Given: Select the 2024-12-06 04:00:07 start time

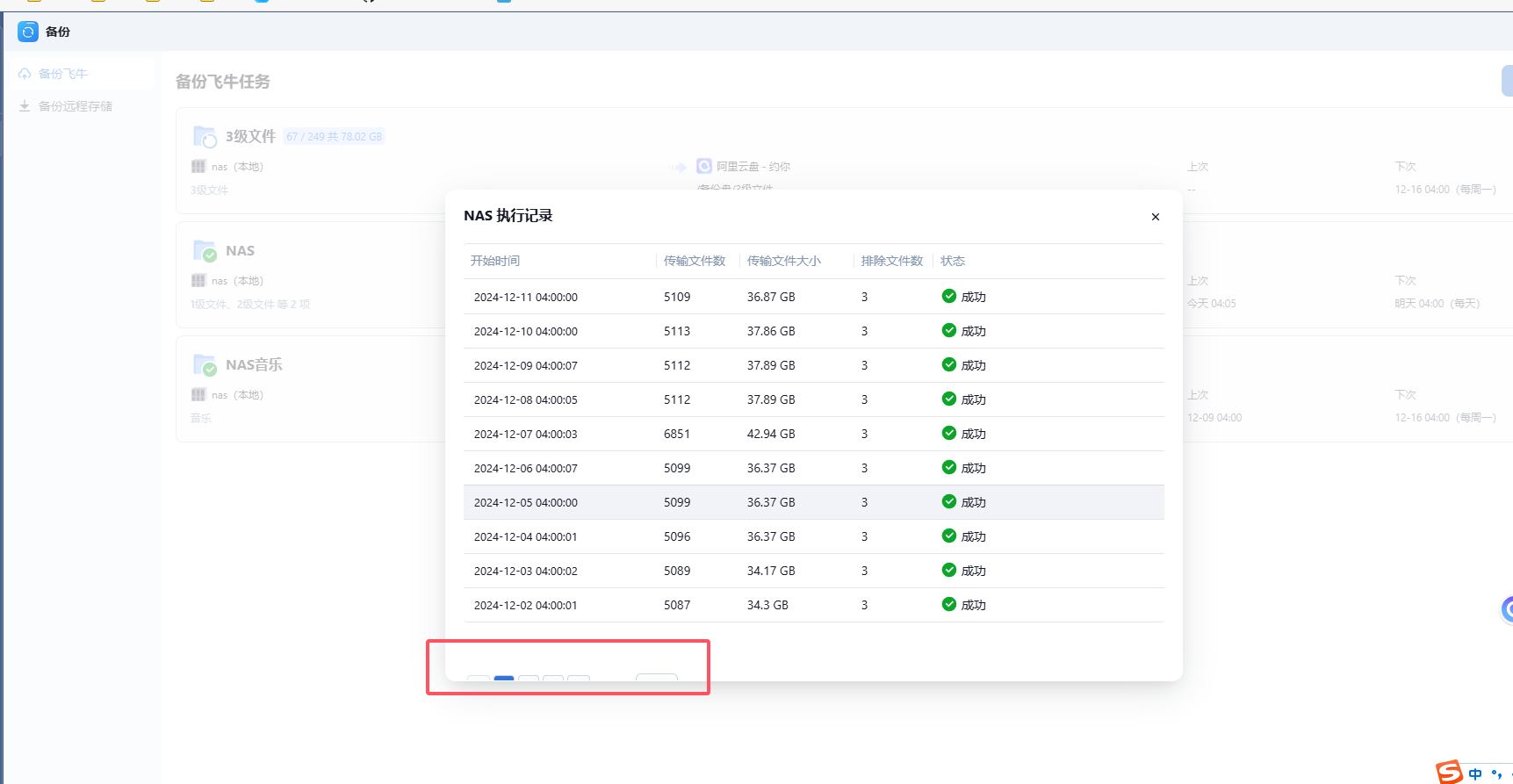Looking at the screenshot, I should coord(526,469).
